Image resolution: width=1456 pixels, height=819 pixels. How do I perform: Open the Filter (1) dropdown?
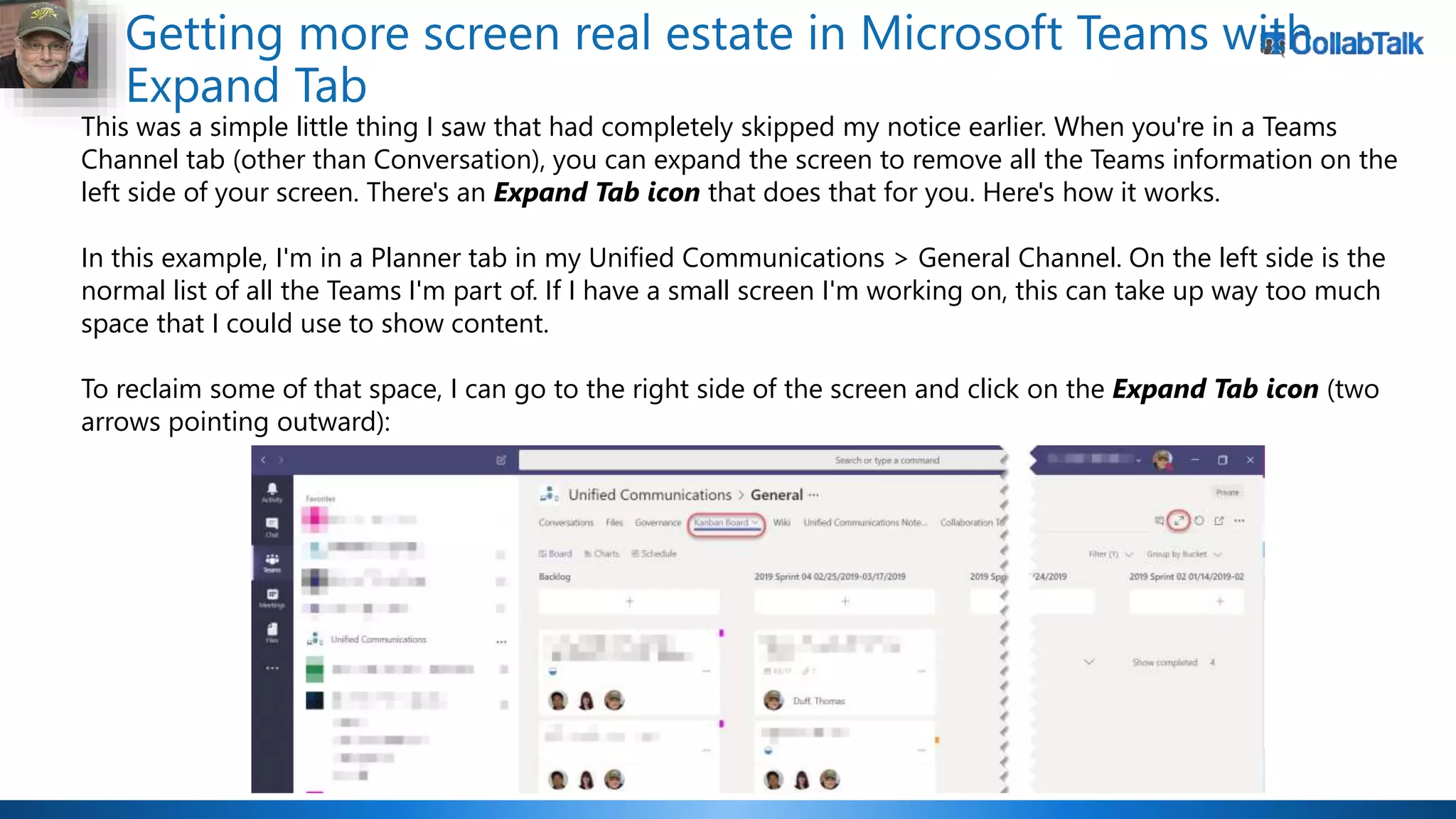(1110, 554)
